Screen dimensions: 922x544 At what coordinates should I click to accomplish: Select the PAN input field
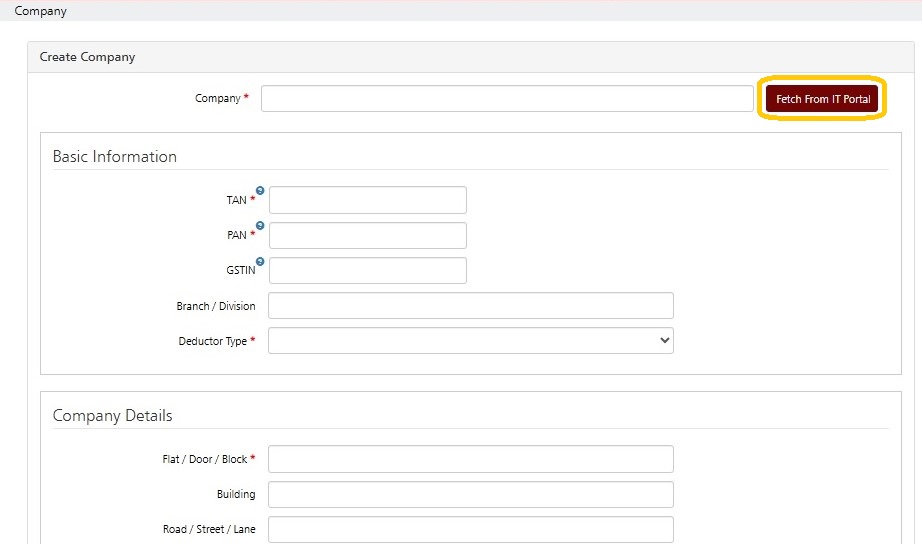pos(367,236)
